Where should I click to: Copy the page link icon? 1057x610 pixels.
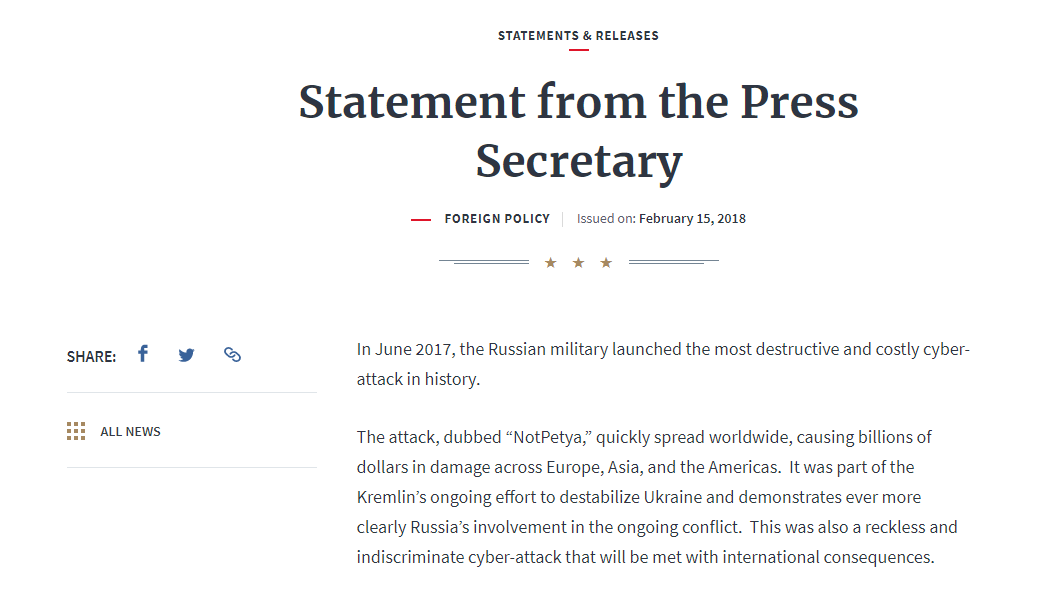pos(232,355)
